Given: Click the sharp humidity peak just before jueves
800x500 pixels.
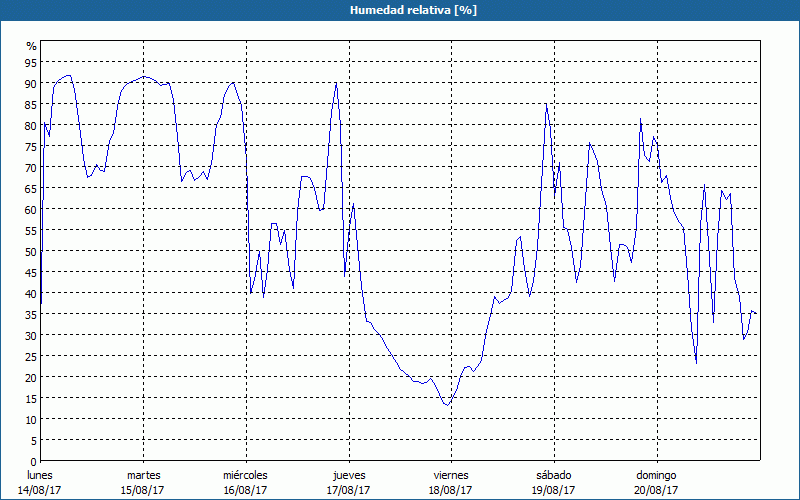Looking at the screenshot, I should pos(336,83).
